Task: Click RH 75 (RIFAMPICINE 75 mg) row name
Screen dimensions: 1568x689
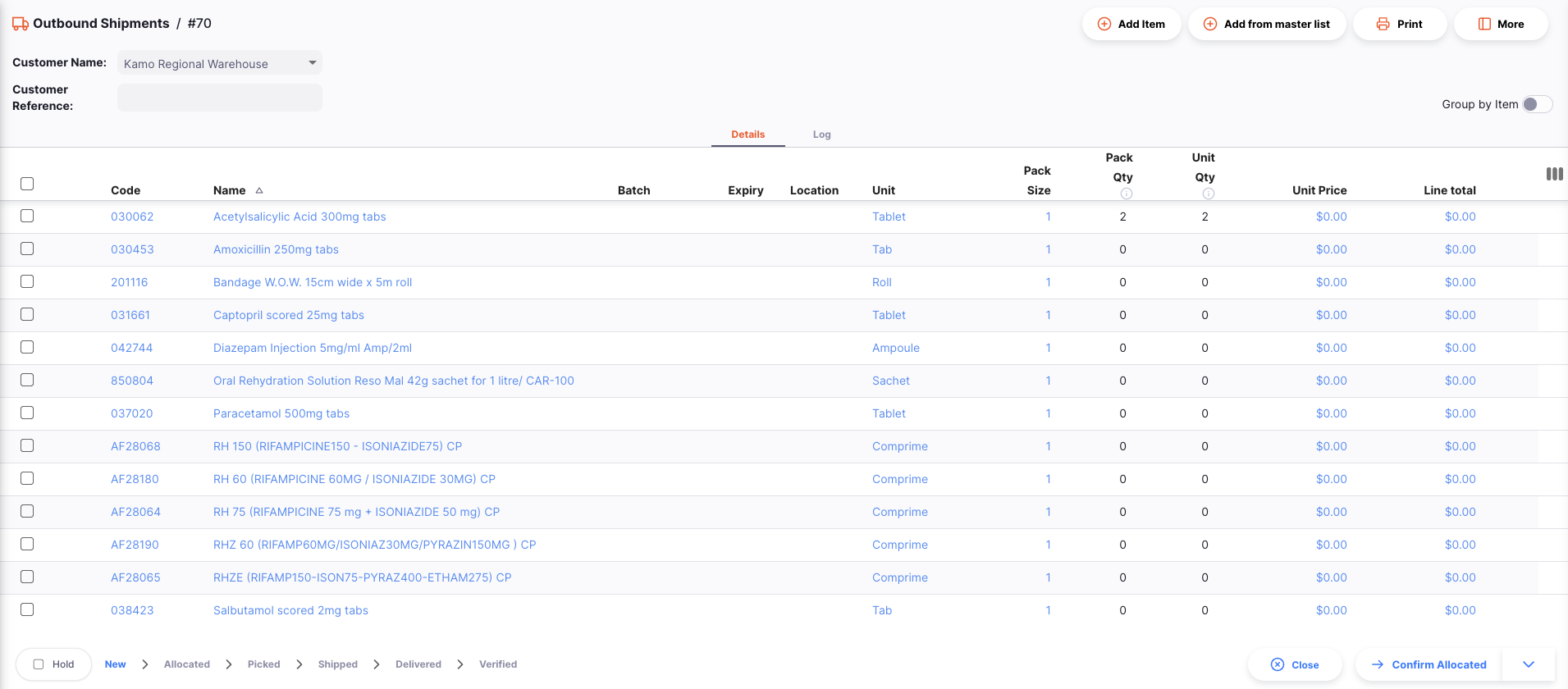Action: click(356, 512)
